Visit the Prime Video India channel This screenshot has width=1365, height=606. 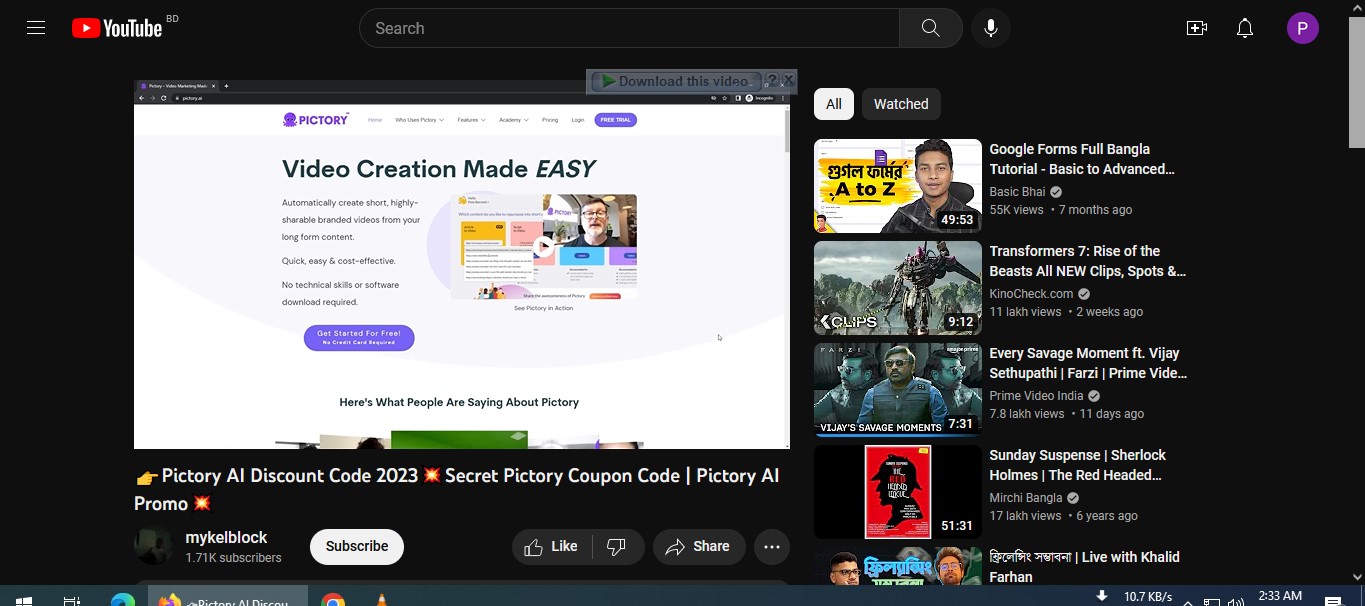1036,396
